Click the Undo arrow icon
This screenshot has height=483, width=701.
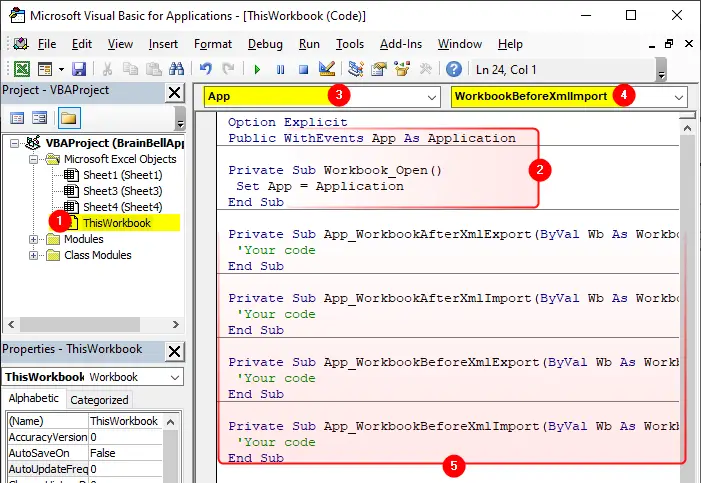205,69
